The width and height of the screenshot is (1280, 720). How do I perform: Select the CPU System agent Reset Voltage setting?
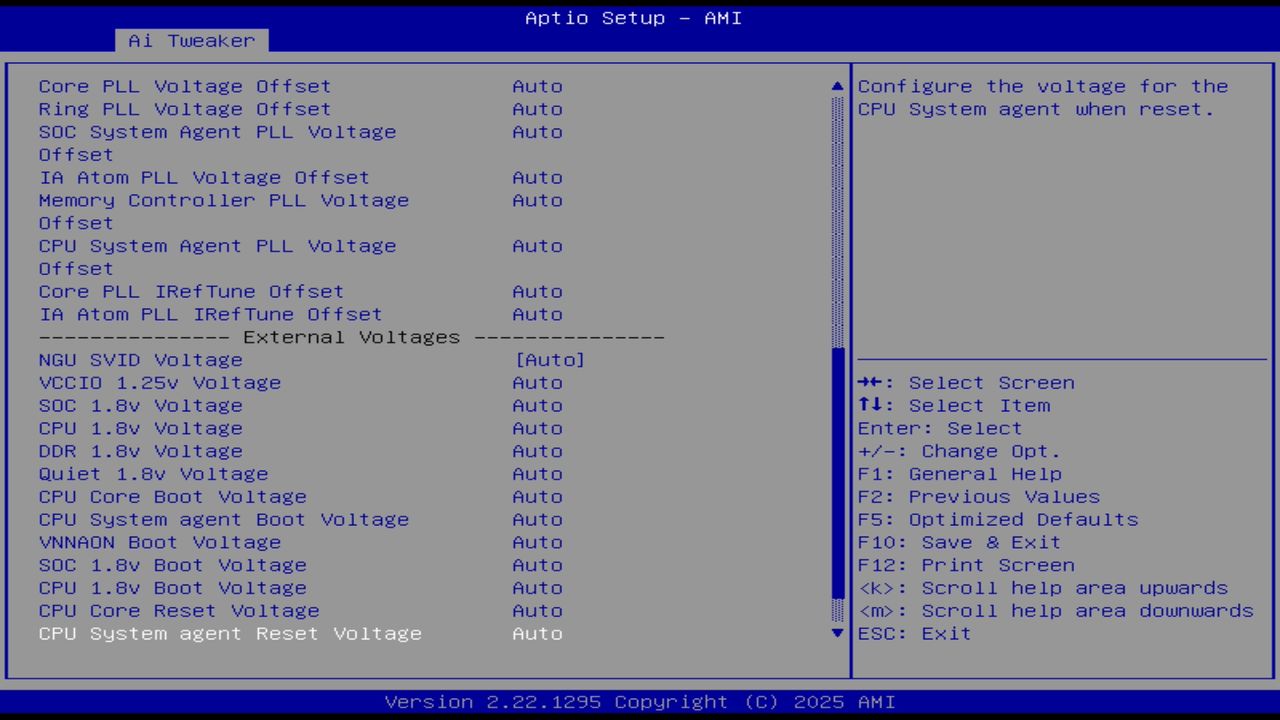[x=230, y=633]
